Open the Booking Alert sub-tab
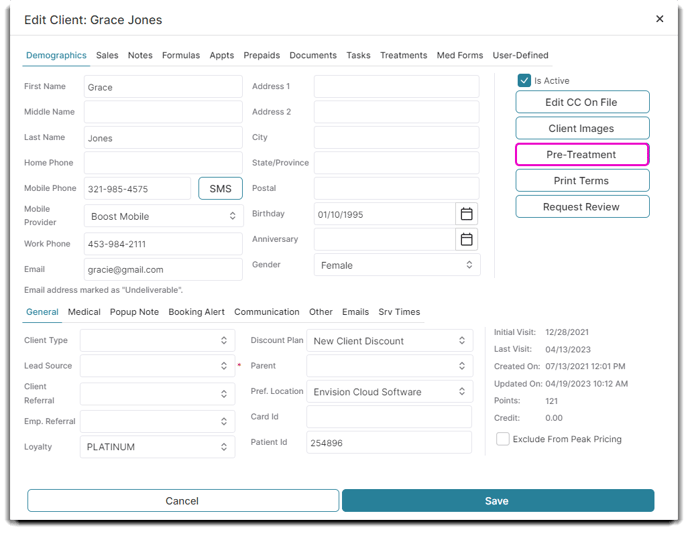This screenshot has height=540, width=688. [197, 312]
